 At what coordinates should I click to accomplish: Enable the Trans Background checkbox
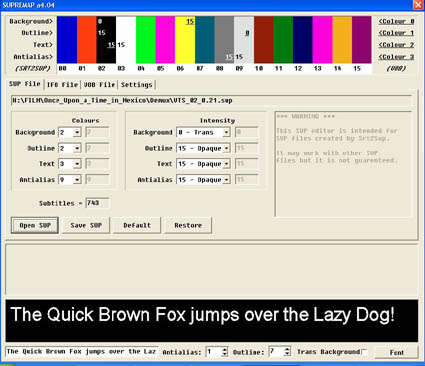(x=364, y=352)
